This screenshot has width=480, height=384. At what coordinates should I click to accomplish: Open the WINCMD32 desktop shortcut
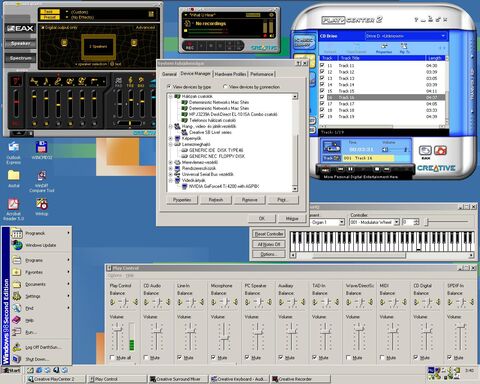click(x=42, y=150)
